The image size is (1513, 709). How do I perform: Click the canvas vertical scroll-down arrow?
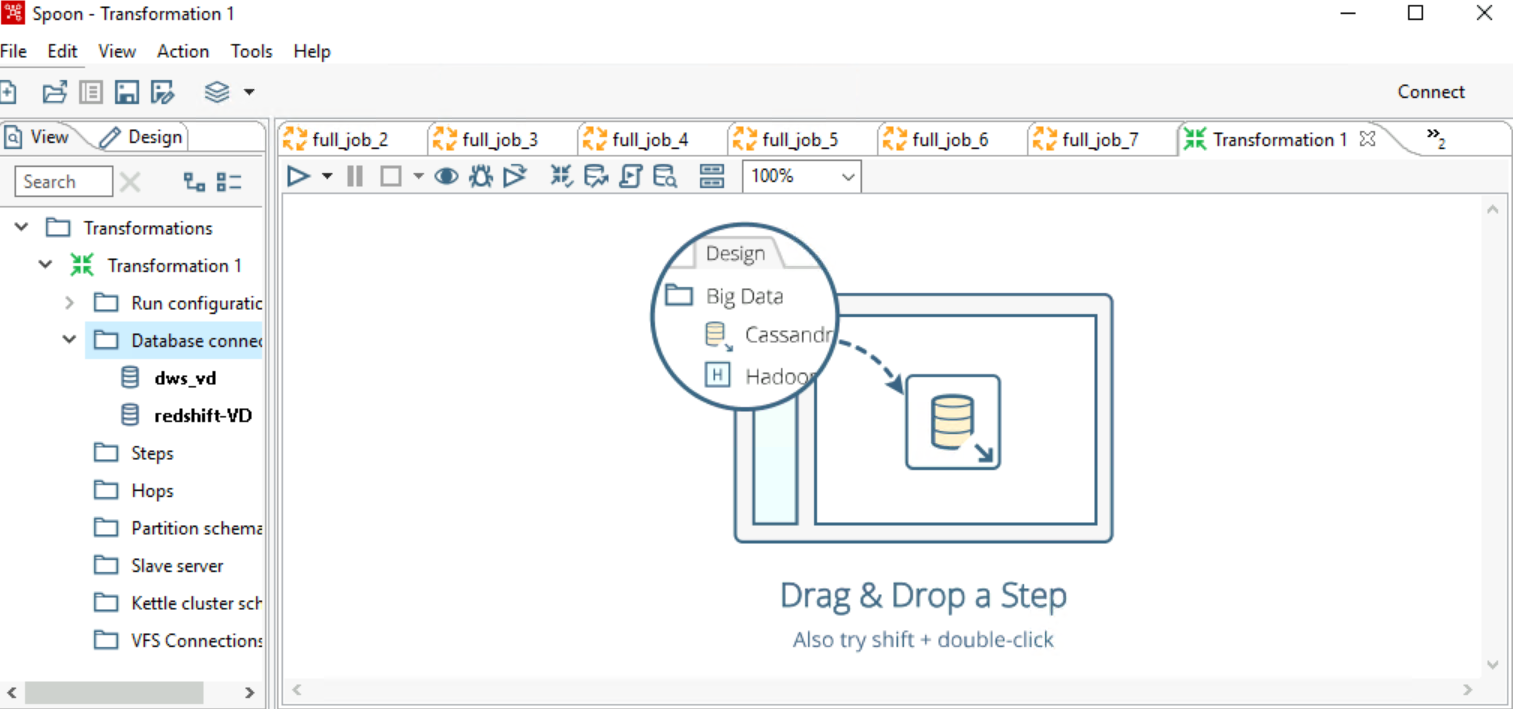[1492, 665]
